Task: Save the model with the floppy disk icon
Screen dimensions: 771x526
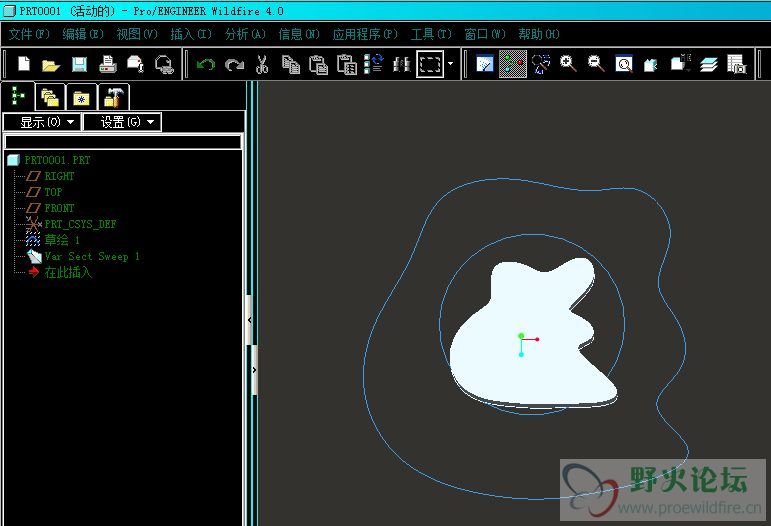Action: click(79, 64)
